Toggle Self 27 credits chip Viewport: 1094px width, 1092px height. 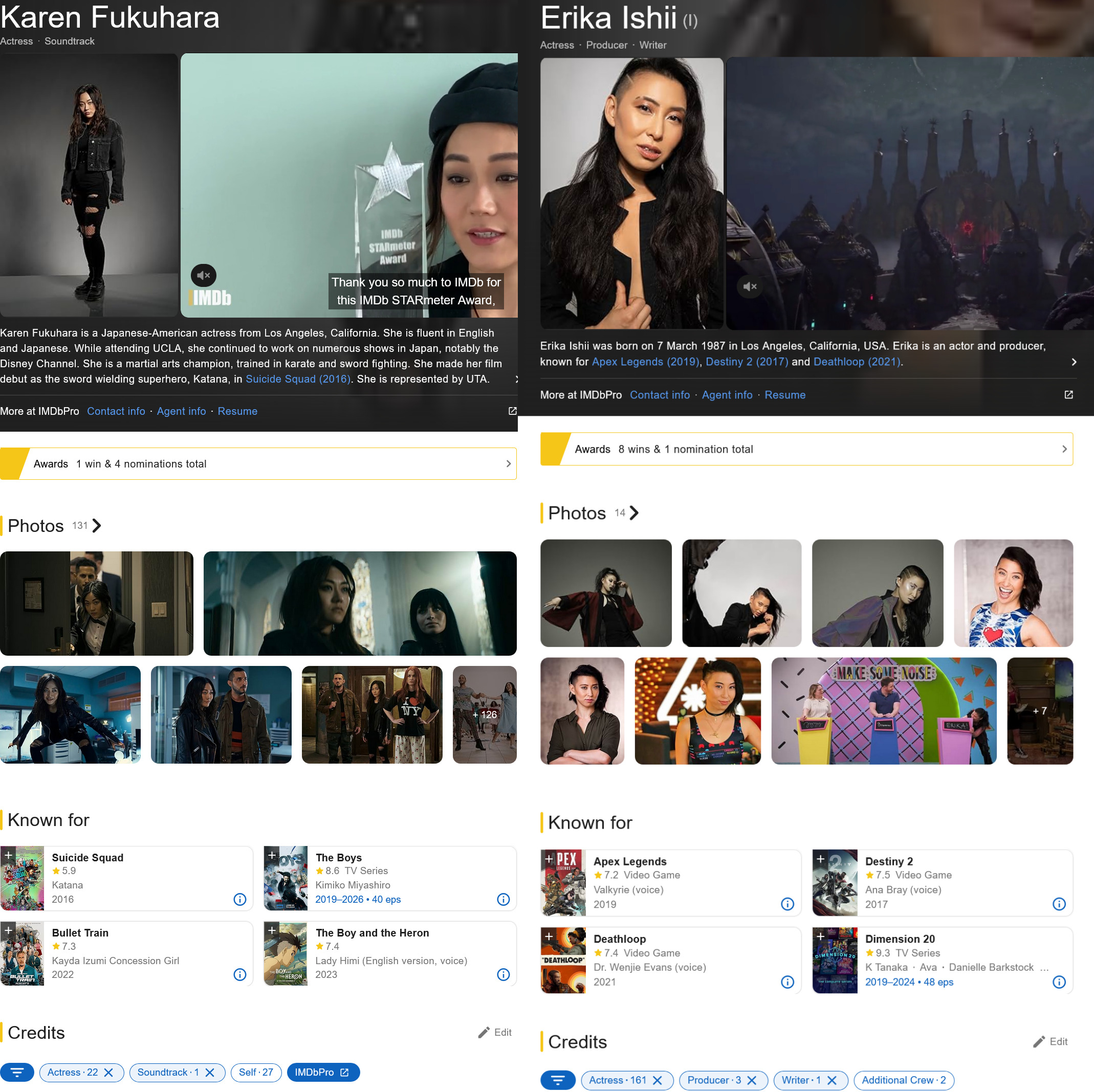(256, 1072)
